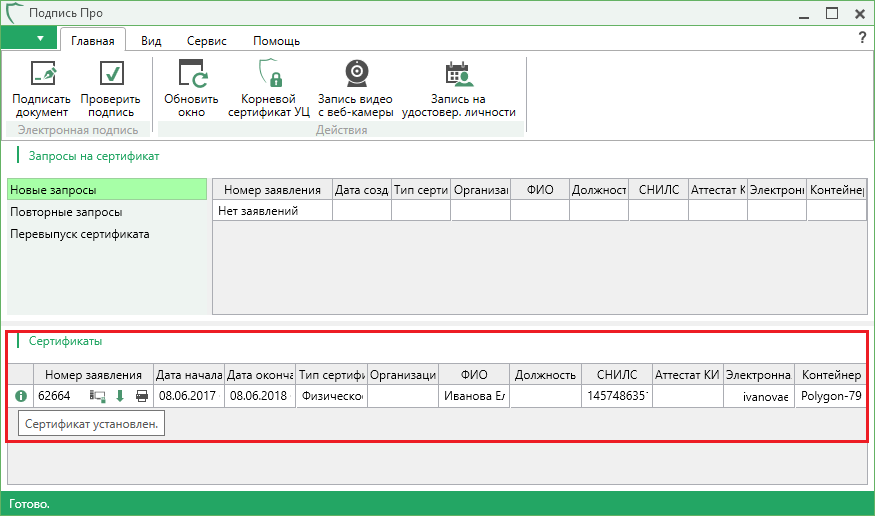Switch to the Вид tab

151,41
